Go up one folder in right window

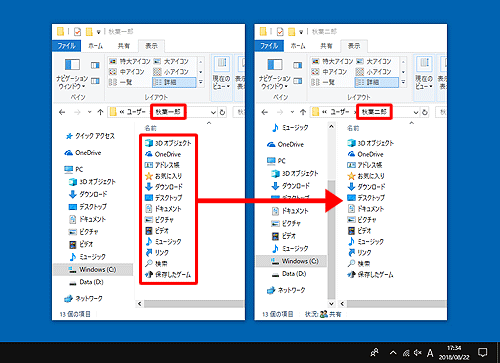tap(303, 112)
